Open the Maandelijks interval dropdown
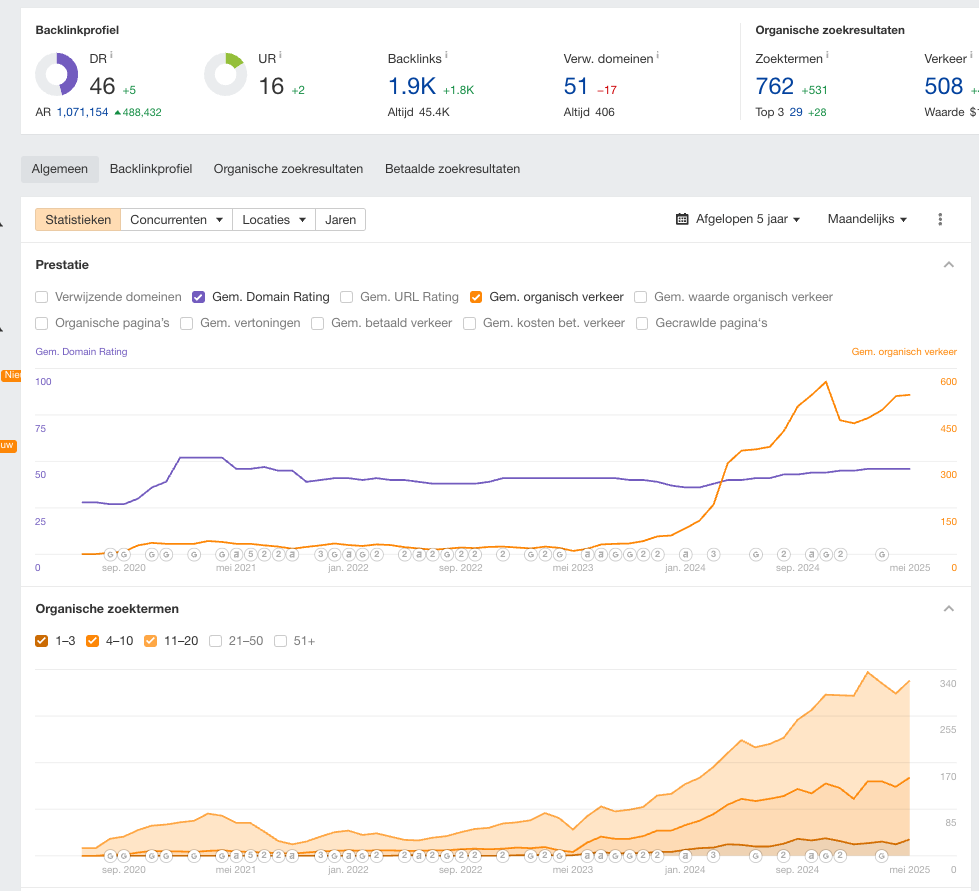 pyautogui.click(x=867, y=219)
